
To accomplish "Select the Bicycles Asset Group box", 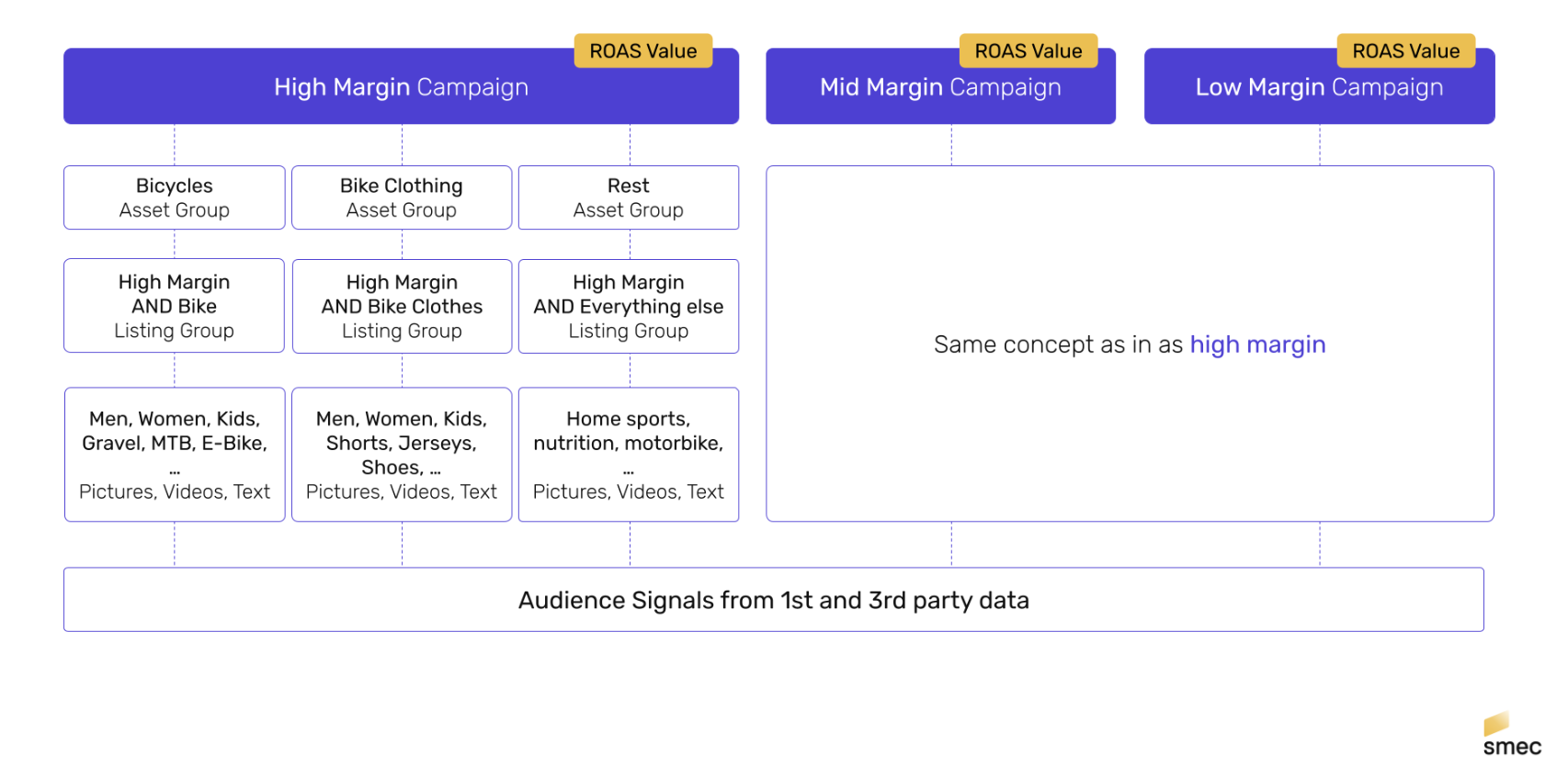I will point(174,197).
